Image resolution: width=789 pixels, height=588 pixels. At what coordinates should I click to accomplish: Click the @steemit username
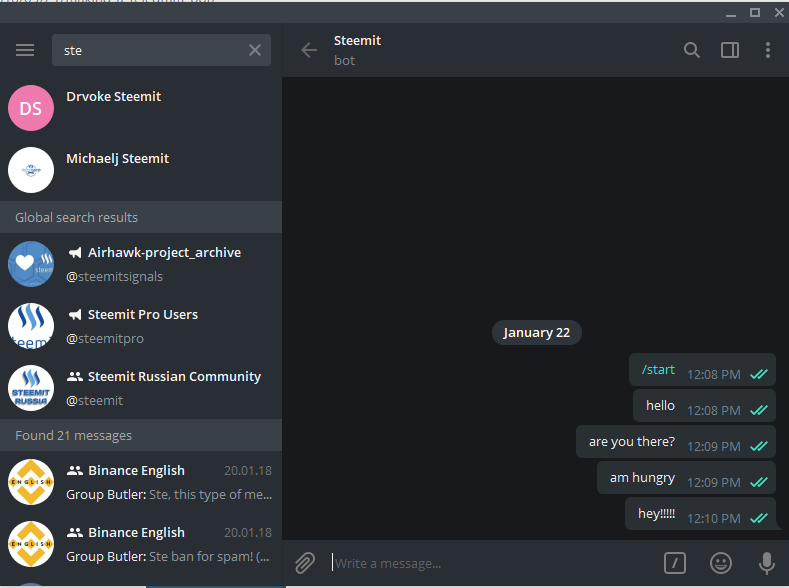click(95, 401)
